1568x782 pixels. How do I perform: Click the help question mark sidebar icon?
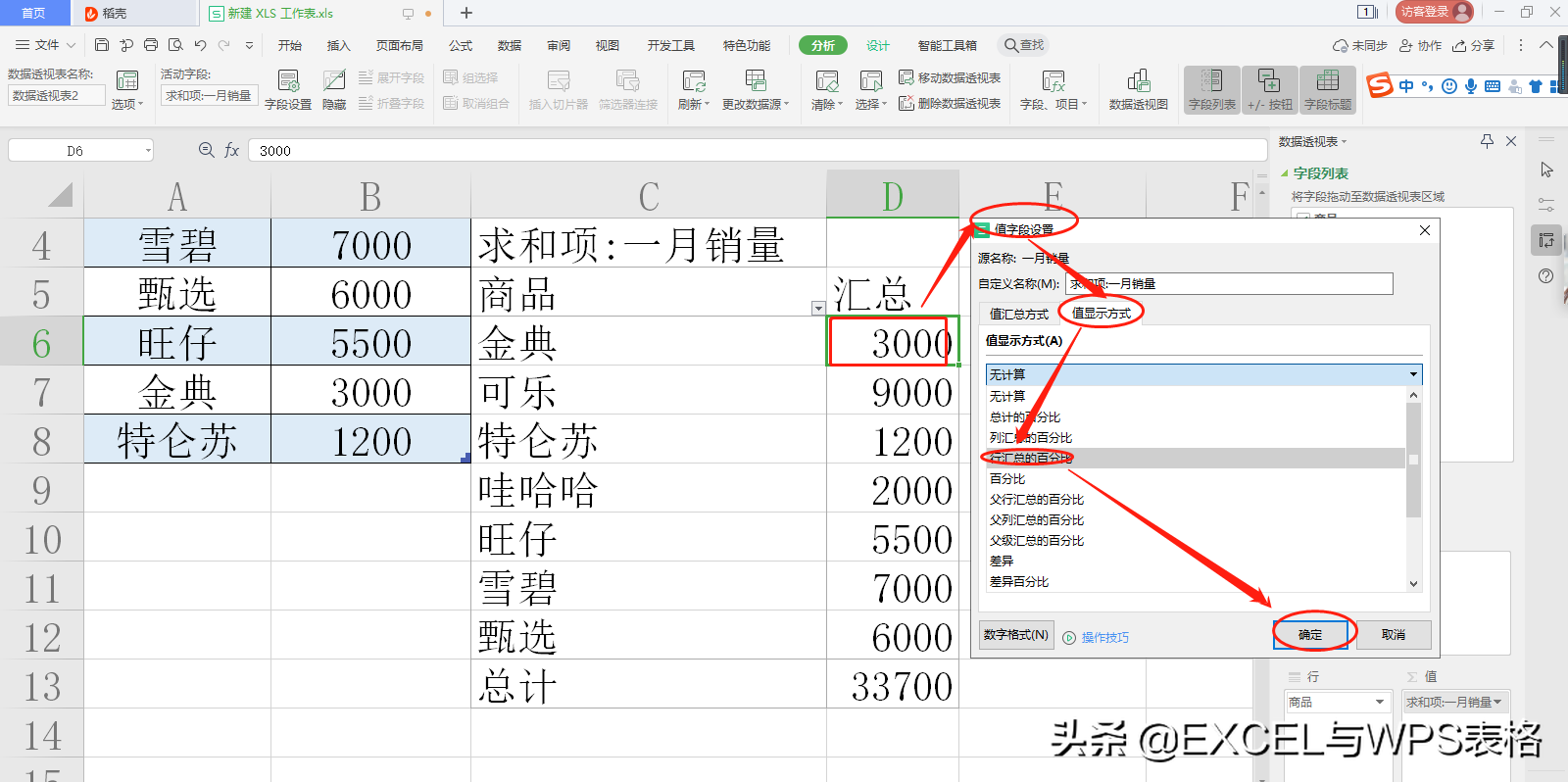click(x=1546, y=275)
